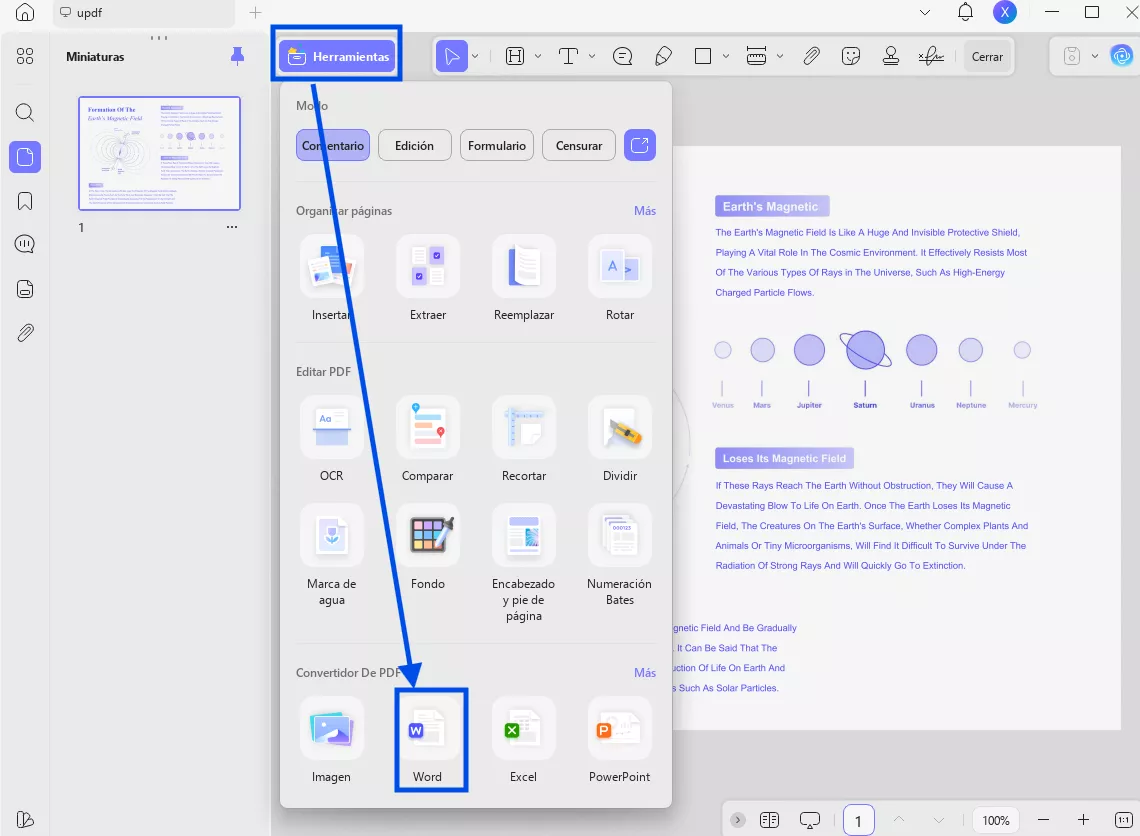Launch the OCR tool
Screen dimensions: 1140x836
[x=332, y=439]
